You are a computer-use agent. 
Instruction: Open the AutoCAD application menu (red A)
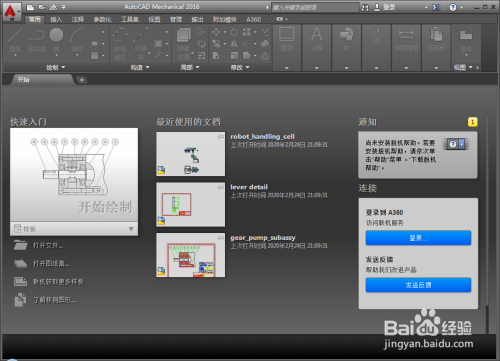tap(11, 12)
